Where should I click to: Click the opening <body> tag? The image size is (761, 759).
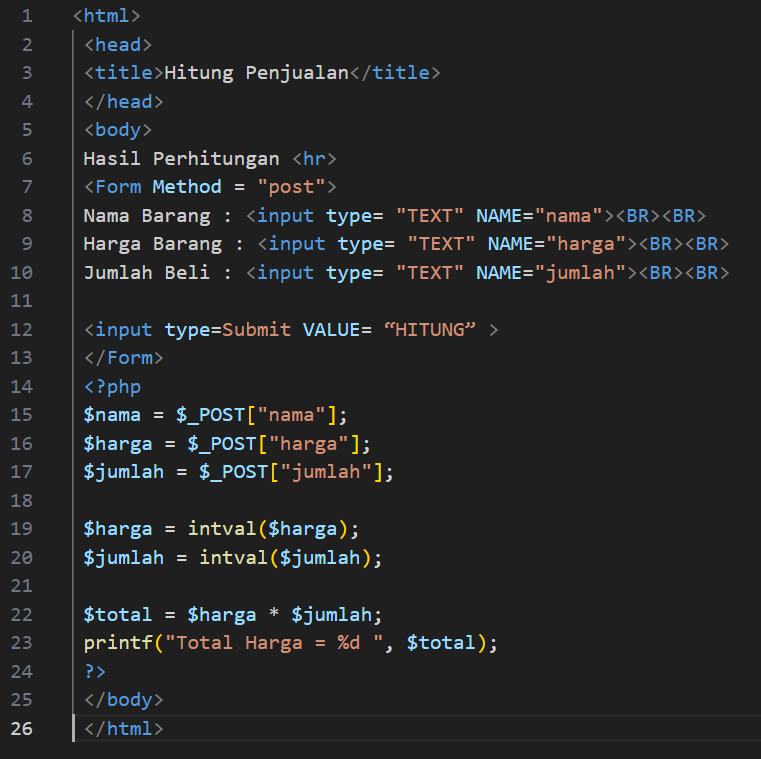[118, 130]
